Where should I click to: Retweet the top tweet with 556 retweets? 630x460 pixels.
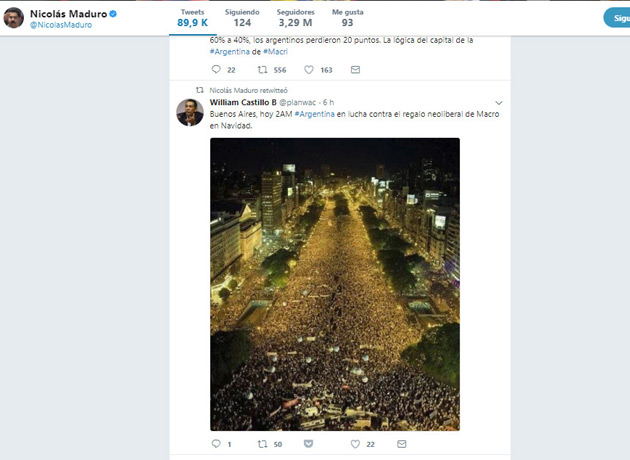[263, 70]
